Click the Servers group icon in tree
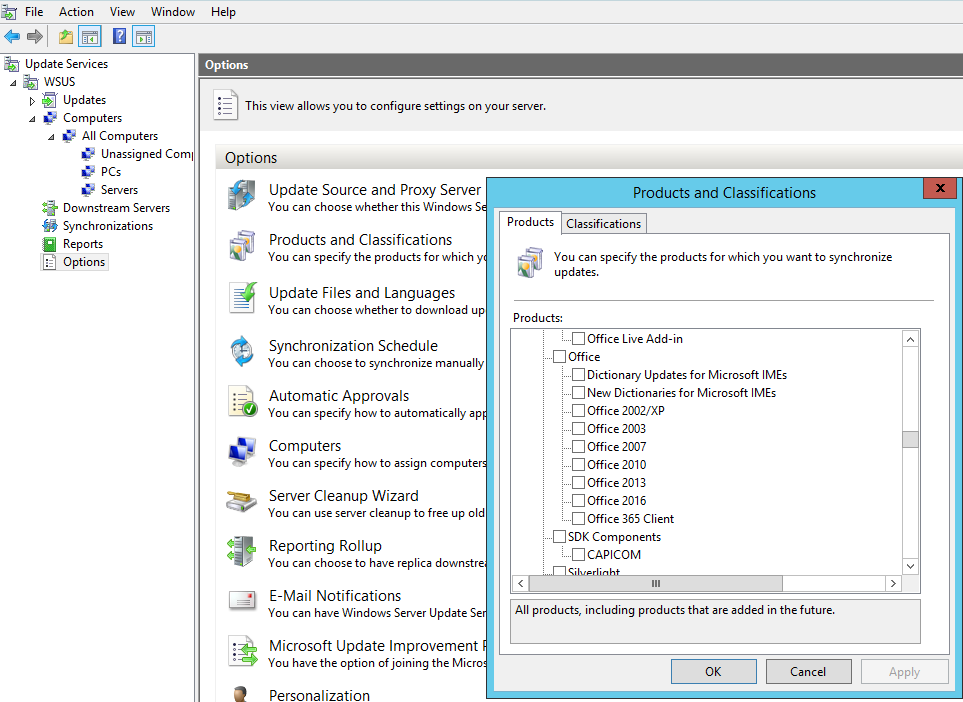Image resolution: width=963 pixels, height=702 pixels. coord(88,190)
